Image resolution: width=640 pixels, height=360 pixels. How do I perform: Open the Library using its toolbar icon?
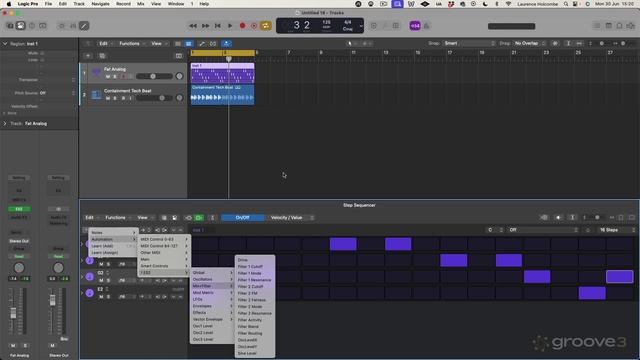(x=10, y=26)
